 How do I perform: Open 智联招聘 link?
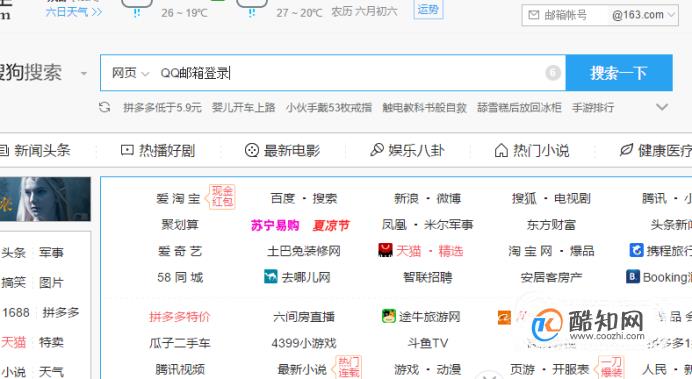(x=427, y=277)
